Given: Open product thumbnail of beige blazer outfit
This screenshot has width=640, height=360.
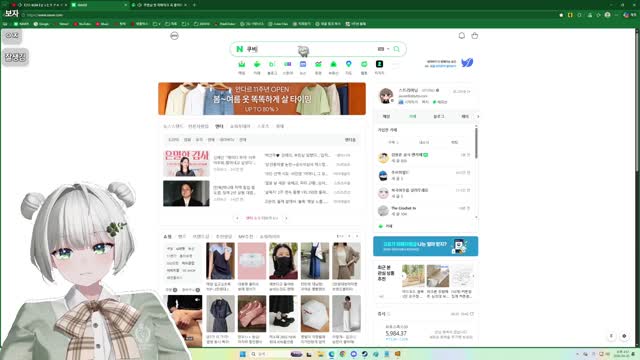Looking at the screenshot, I should click(x=346, y=261).
